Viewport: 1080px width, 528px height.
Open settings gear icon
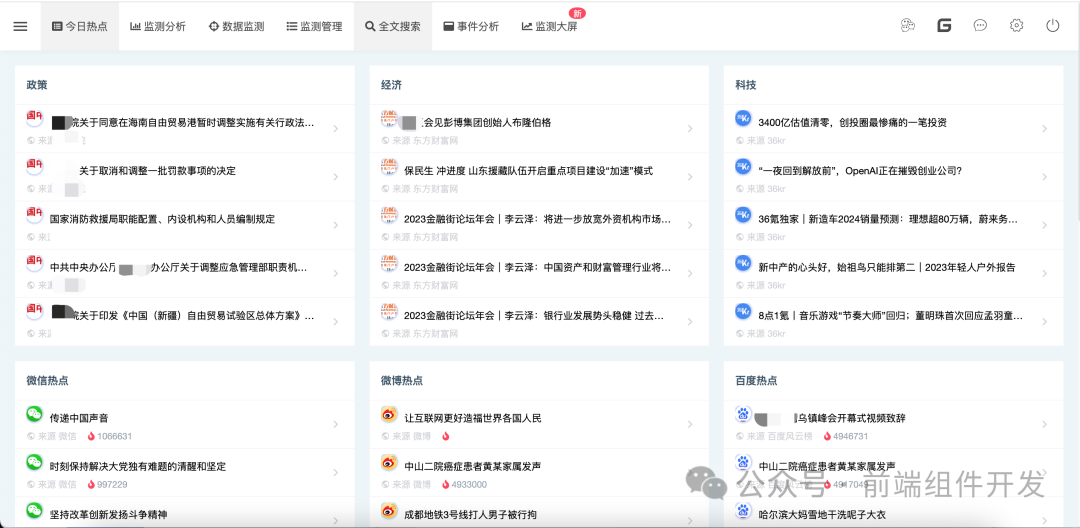[x=1016, y=25]
